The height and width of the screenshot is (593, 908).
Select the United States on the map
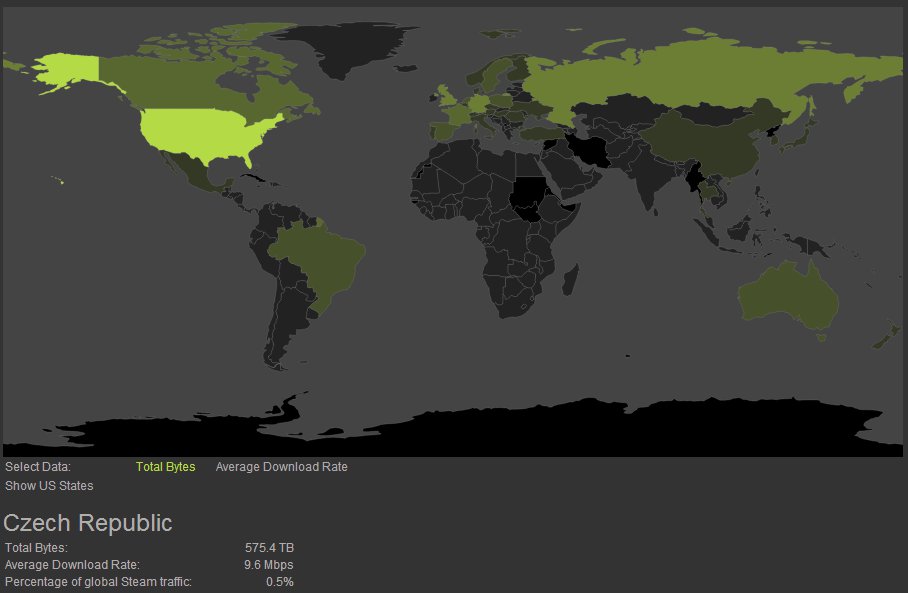[203, 133]
